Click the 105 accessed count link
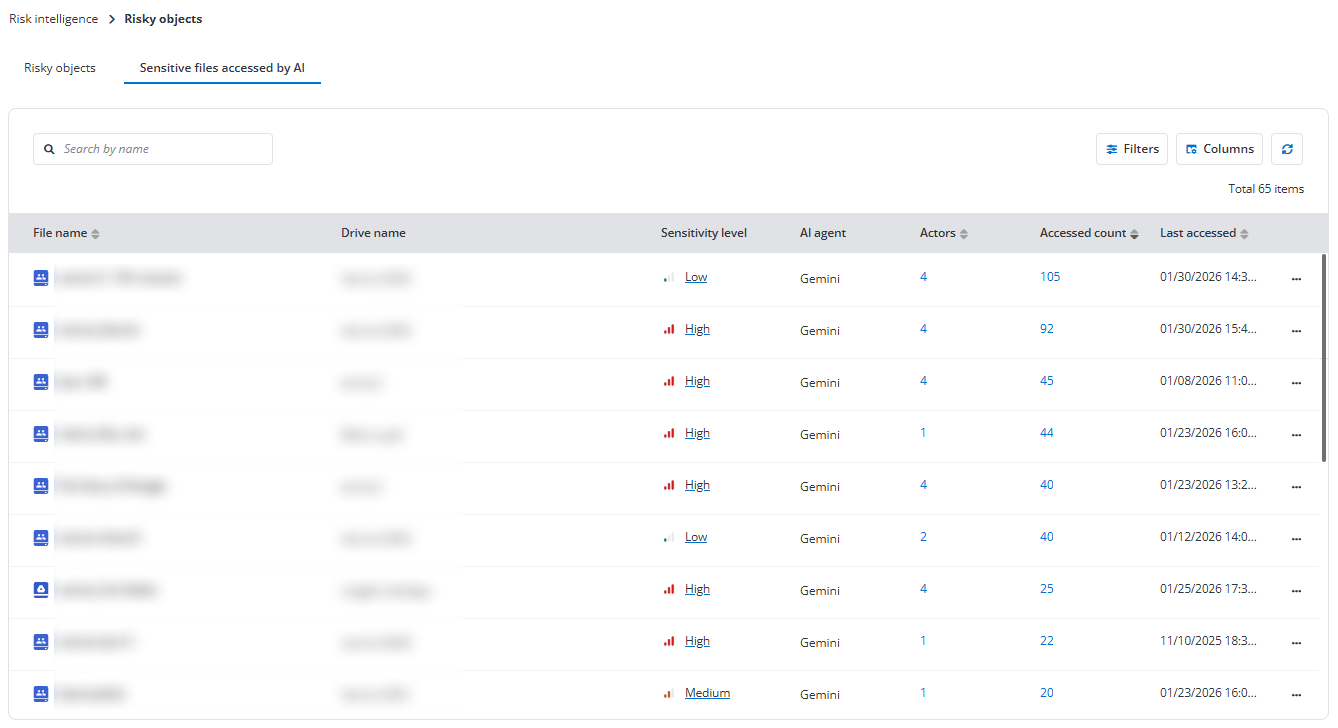The height and width of the screenshot is (728, 1338). coord(1050,276)
